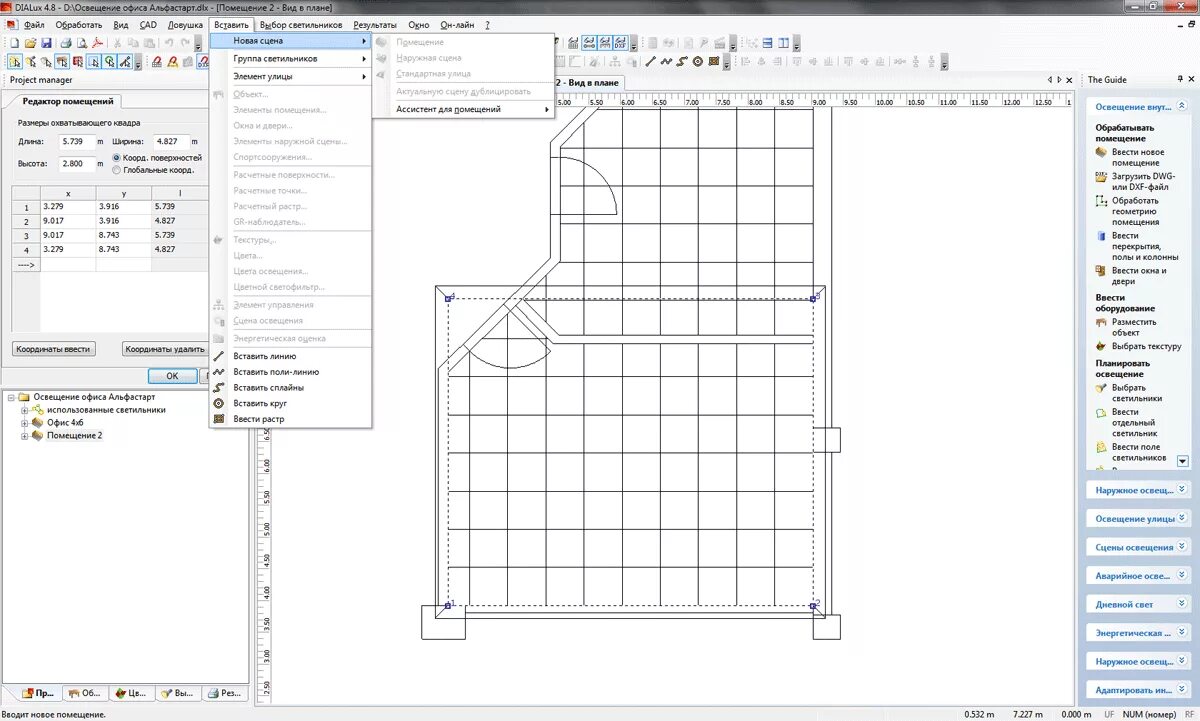This screenshot has width=1200, height=721.
Task: Expand 'Помещение 2' tree node
Action: [x=24, y=436]
